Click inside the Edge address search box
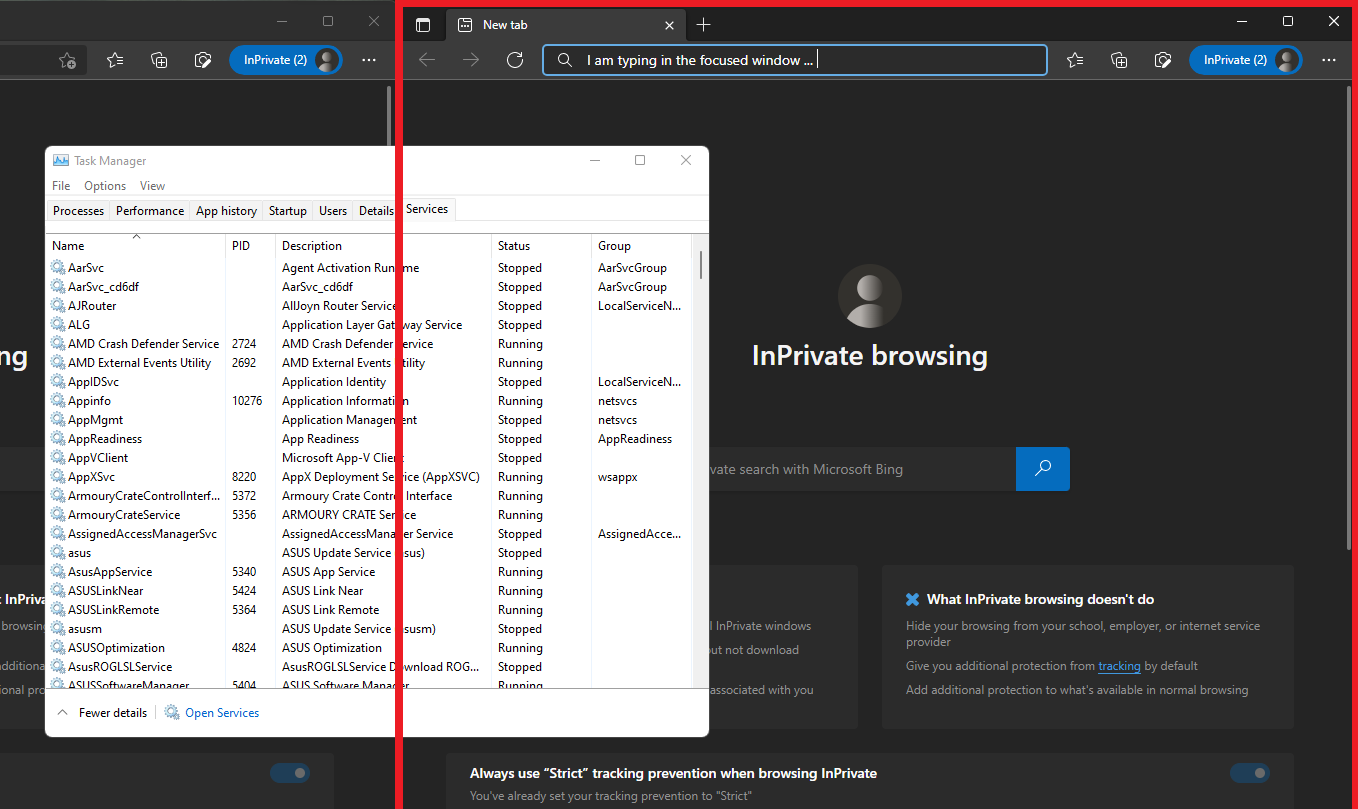Image resolution: width=1358 pixels, height=809 pixels. point(794,59)
